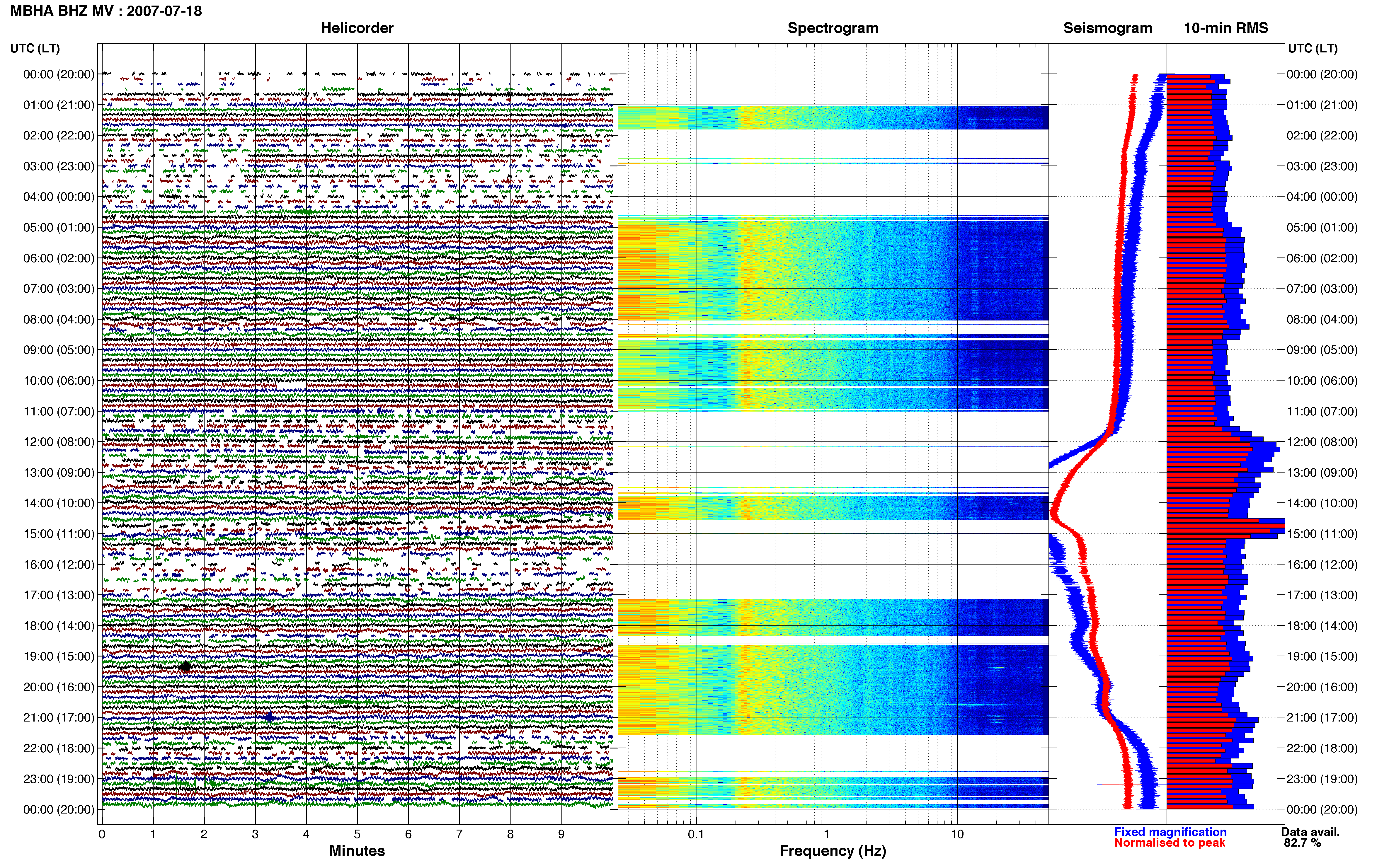The image size is (1389, 868).
Task: Click the "9" tick on the Minutes axis
Action: pyautogui.click(x=561, y=834)
